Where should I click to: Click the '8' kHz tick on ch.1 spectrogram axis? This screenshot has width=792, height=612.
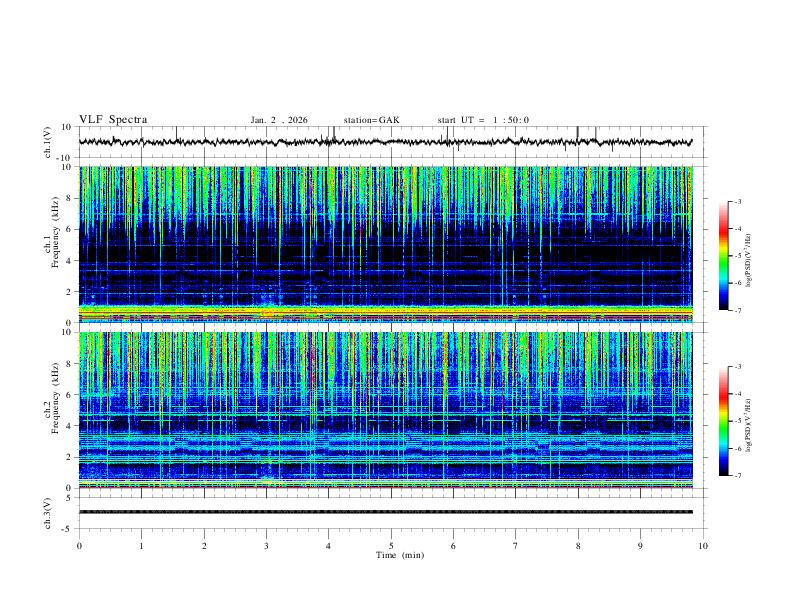(70, 198)
